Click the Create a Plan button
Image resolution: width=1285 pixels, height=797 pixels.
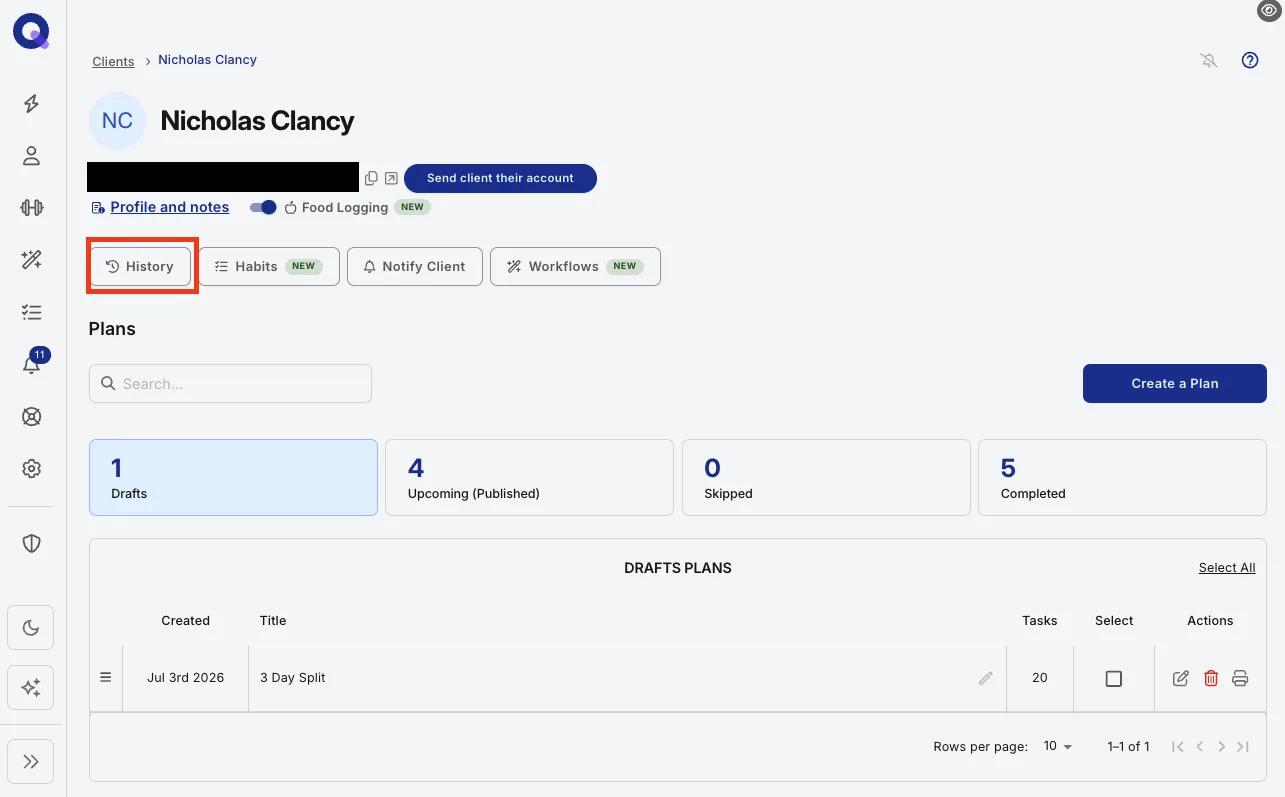click(x=1175, y=383)
